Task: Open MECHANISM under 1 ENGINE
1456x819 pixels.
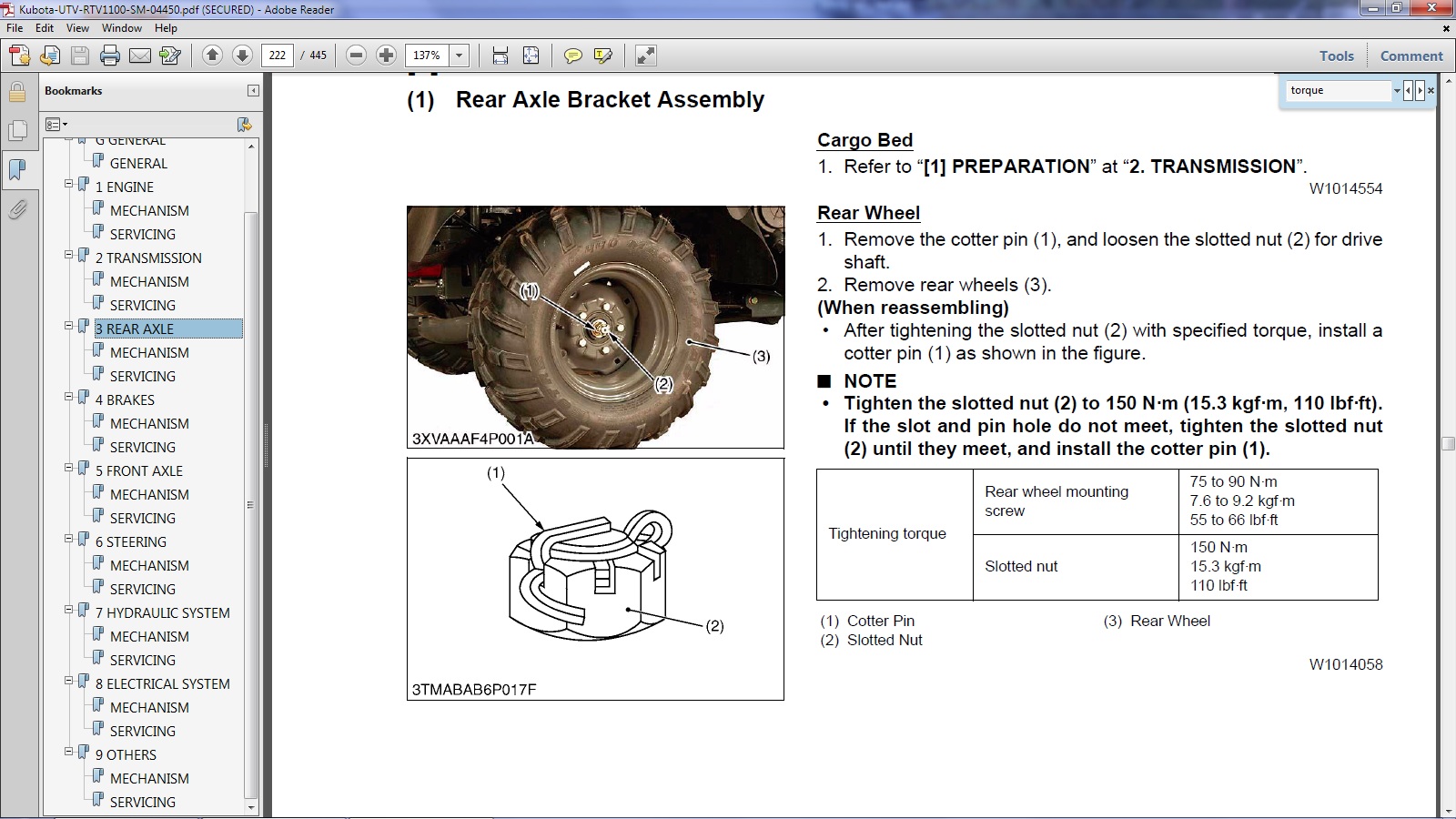Action: 149,211
